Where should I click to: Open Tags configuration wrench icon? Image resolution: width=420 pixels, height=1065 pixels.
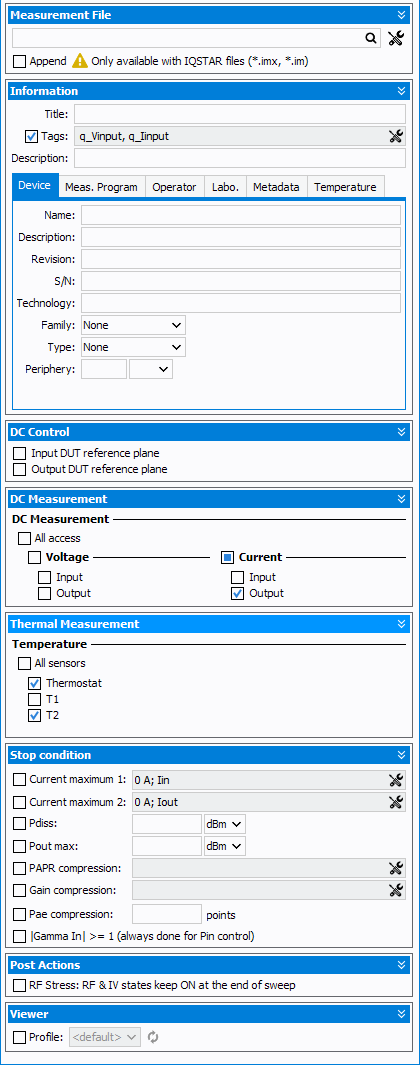tap(396, 136)
